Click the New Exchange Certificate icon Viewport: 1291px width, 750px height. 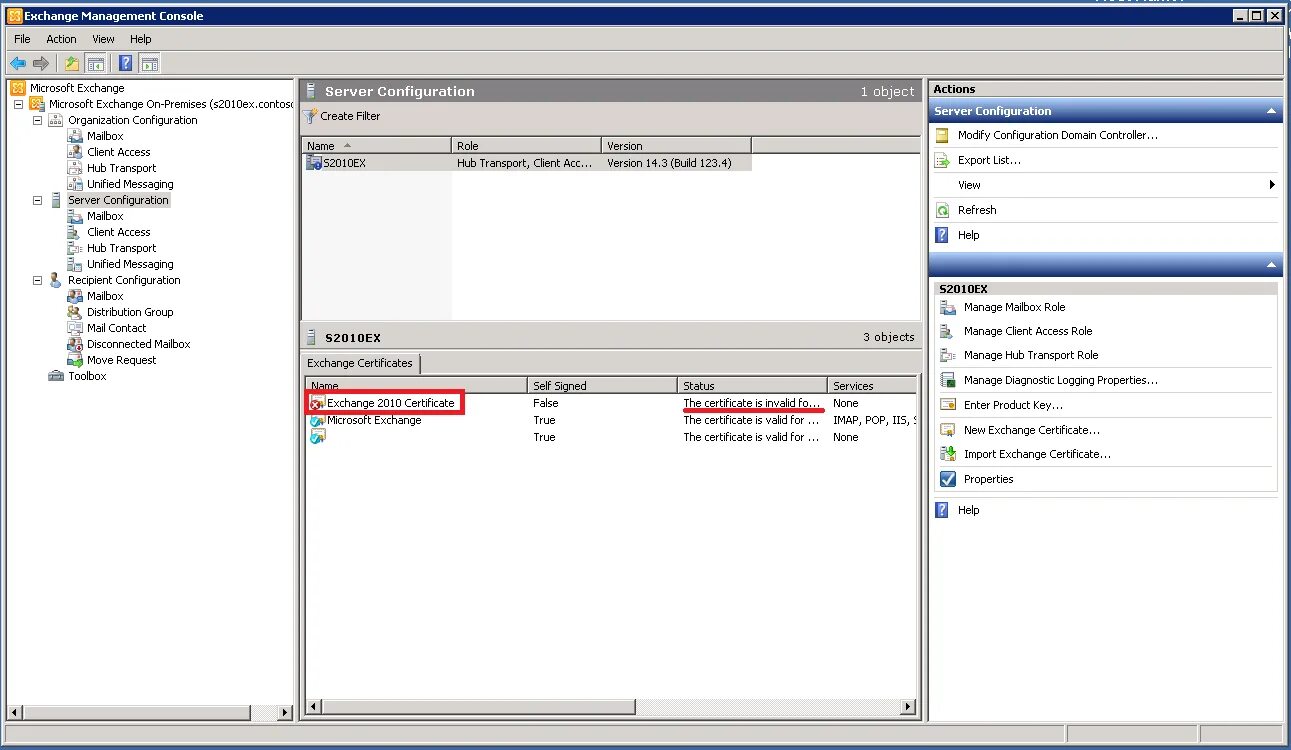(948, 430)
